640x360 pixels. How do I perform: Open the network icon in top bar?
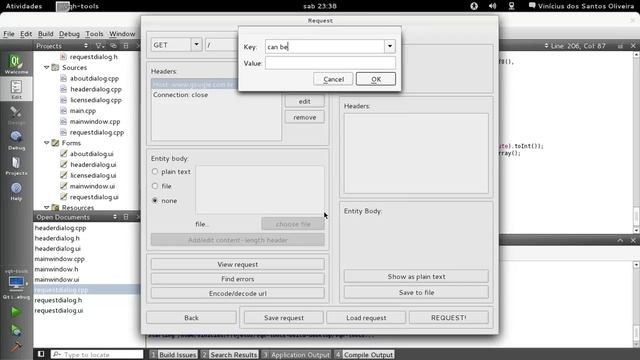tap(511, 6)
